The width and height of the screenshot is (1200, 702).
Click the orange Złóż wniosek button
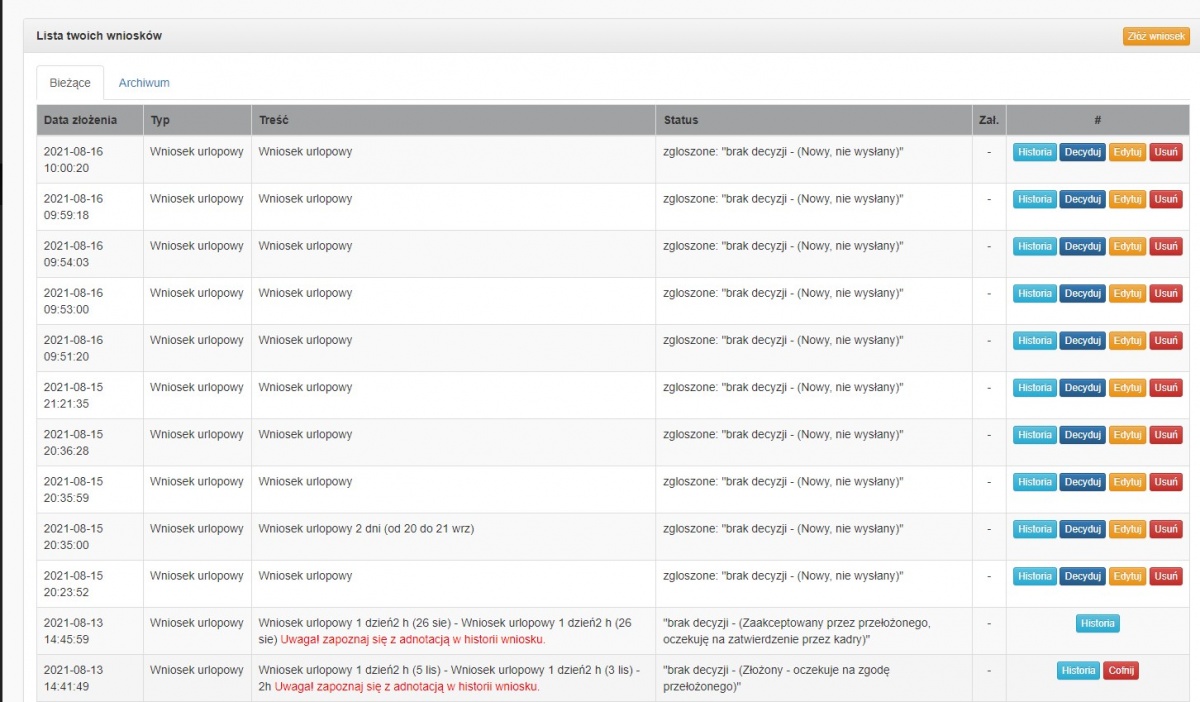coord(1156,36)
